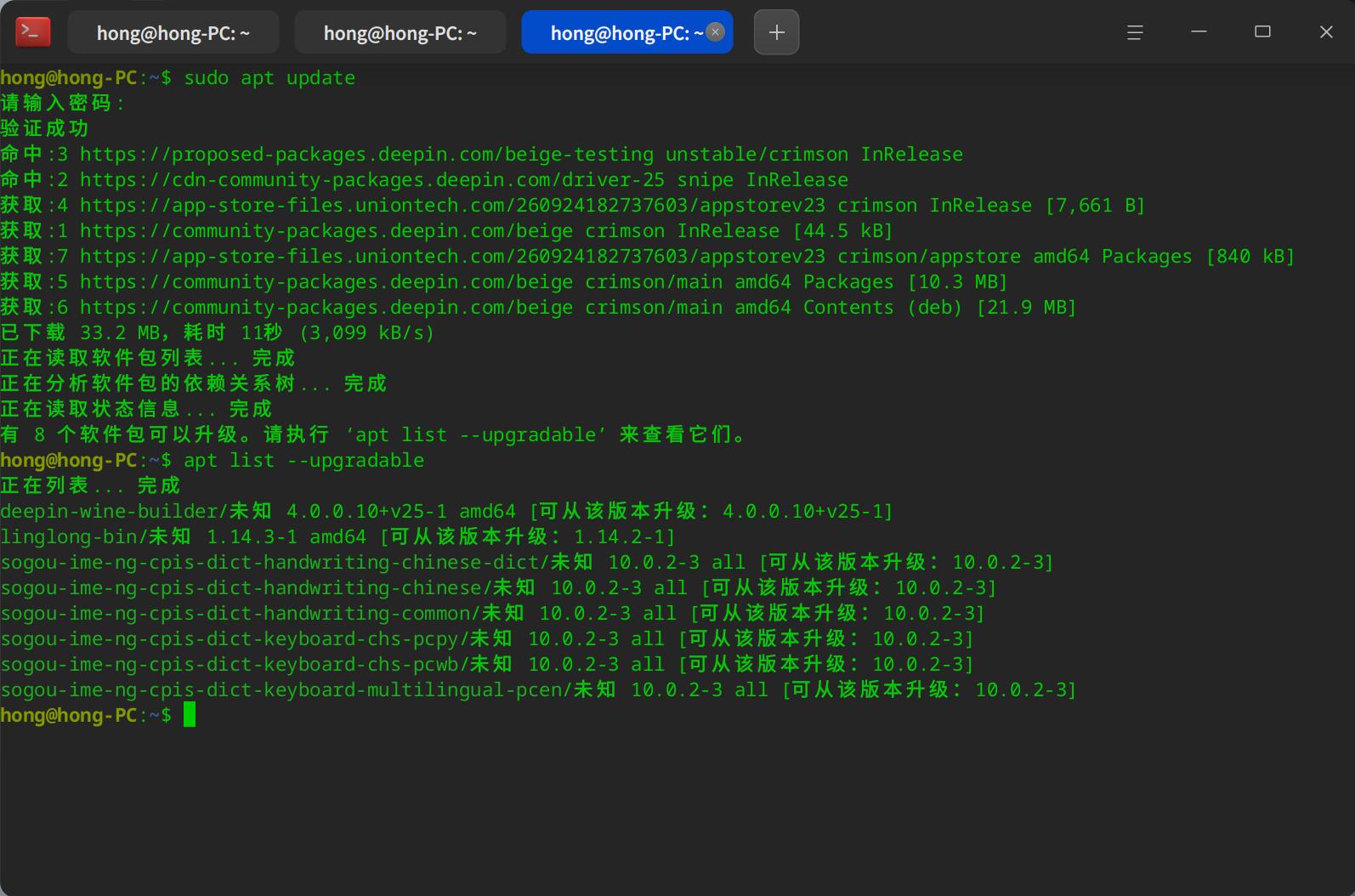
Task: Click the '1.14.3-1 amd64' version text
Action: coord(286,536)
